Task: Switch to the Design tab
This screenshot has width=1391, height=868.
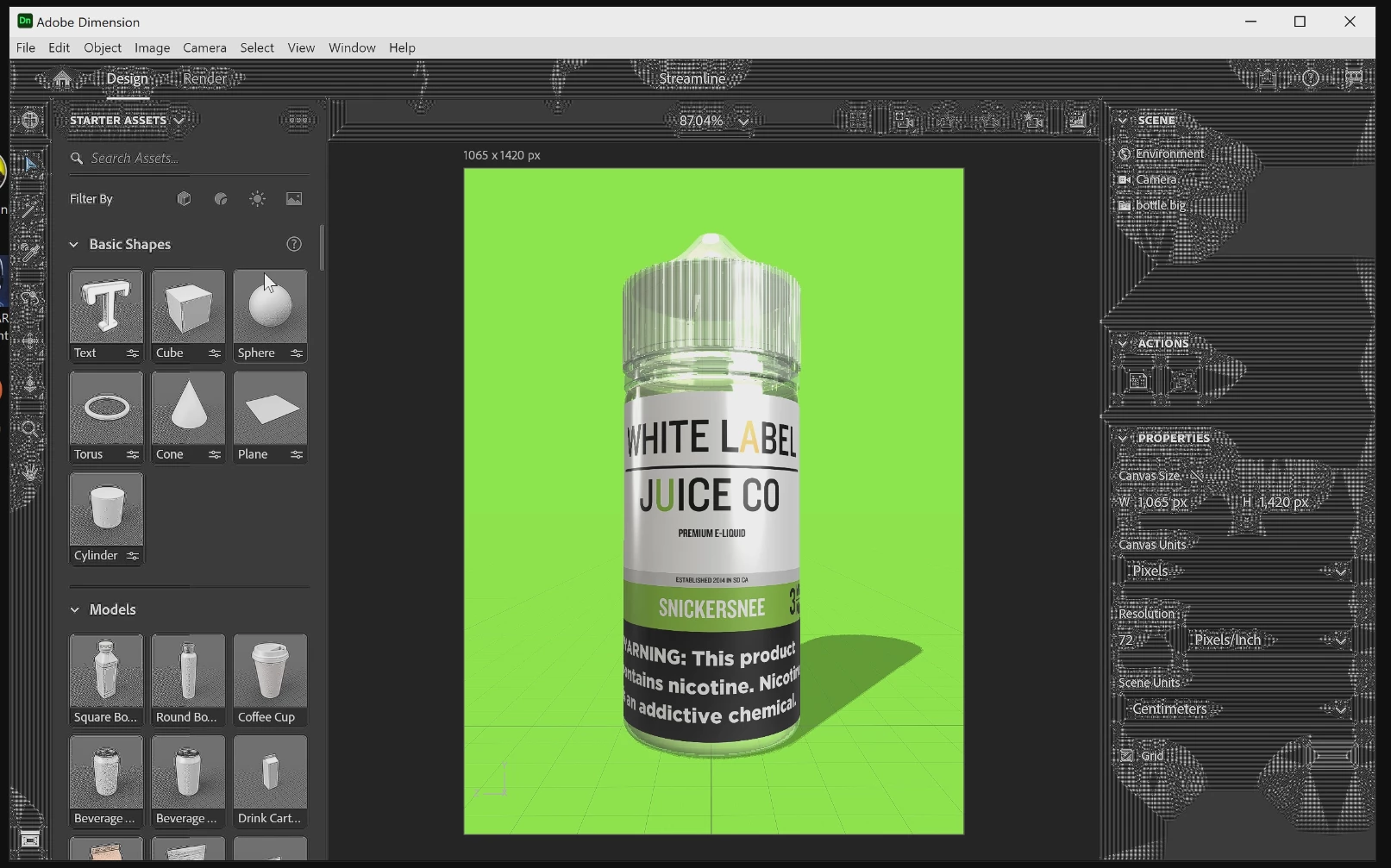Action: pos(128,79)
